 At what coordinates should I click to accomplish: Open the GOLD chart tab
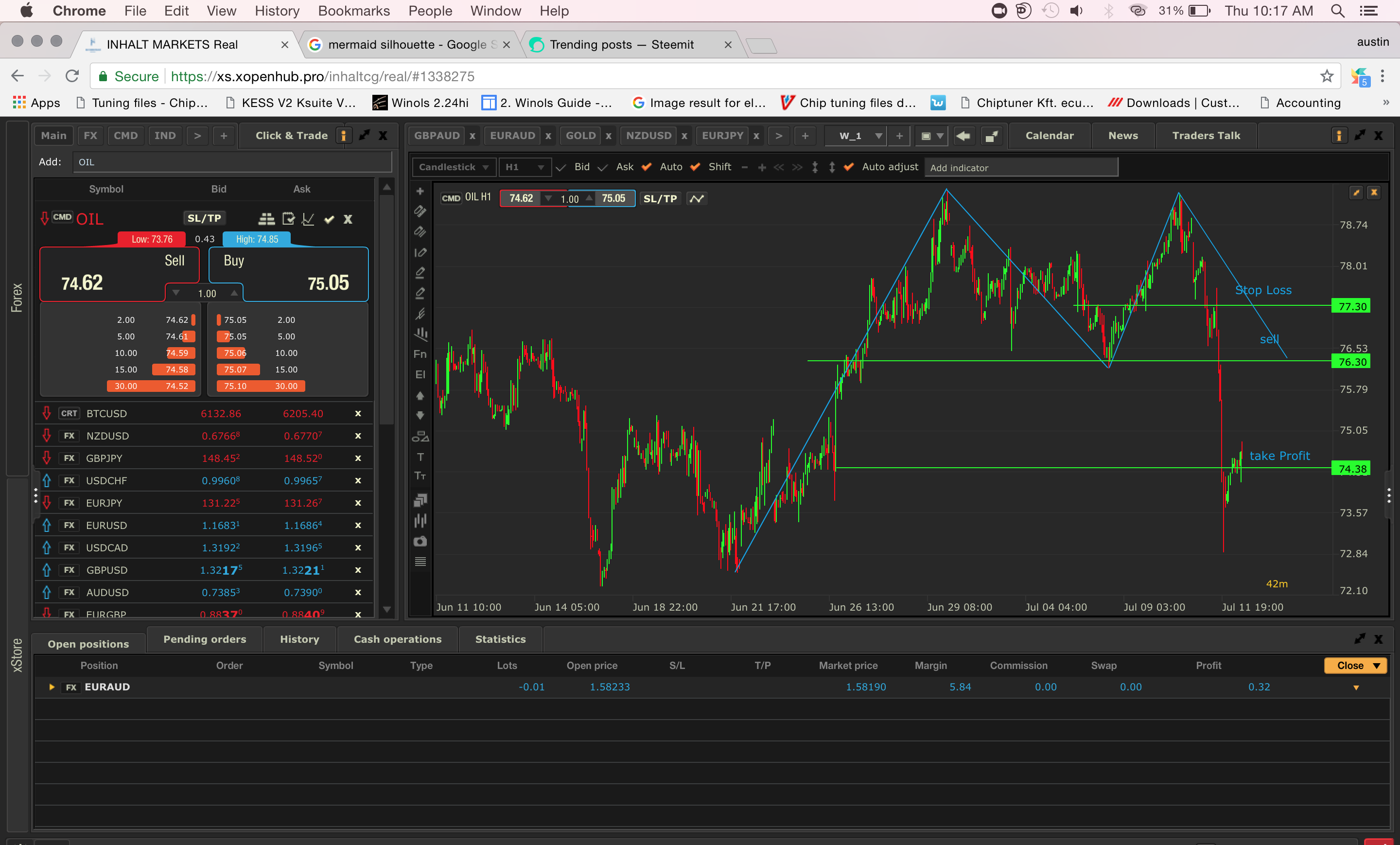tap(580, 135)
